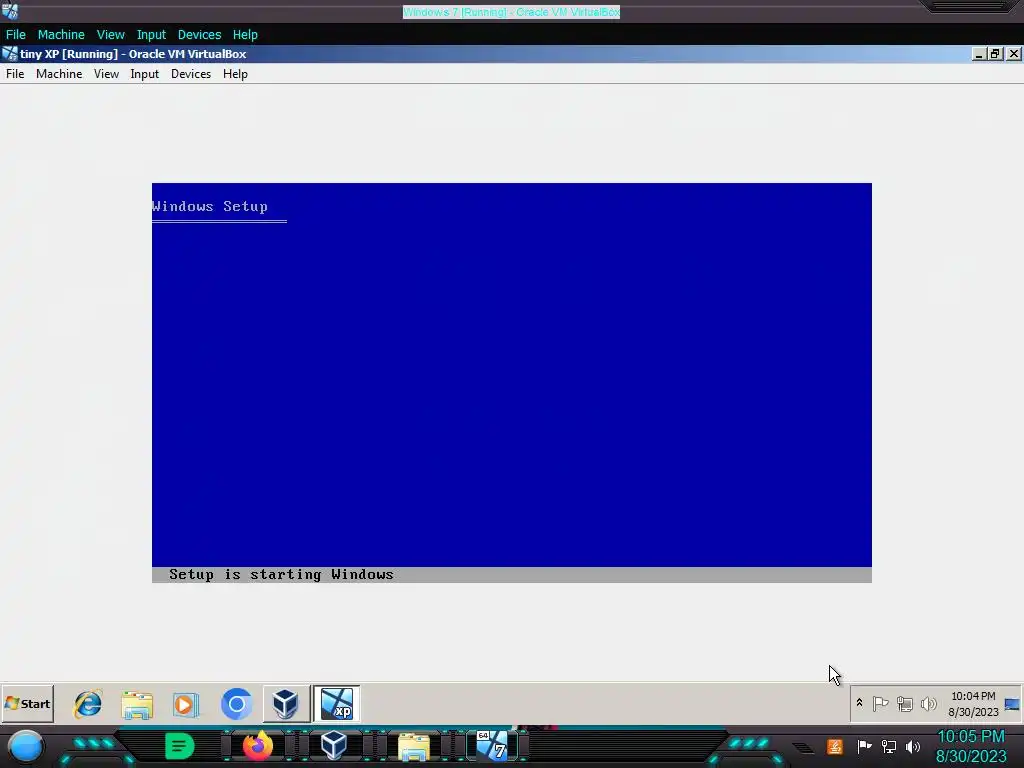The image size is (1024, 768).
Task: Click outer VirtualBox window icon at top-left
Action: pyautogui.click(x=10, y=11)
